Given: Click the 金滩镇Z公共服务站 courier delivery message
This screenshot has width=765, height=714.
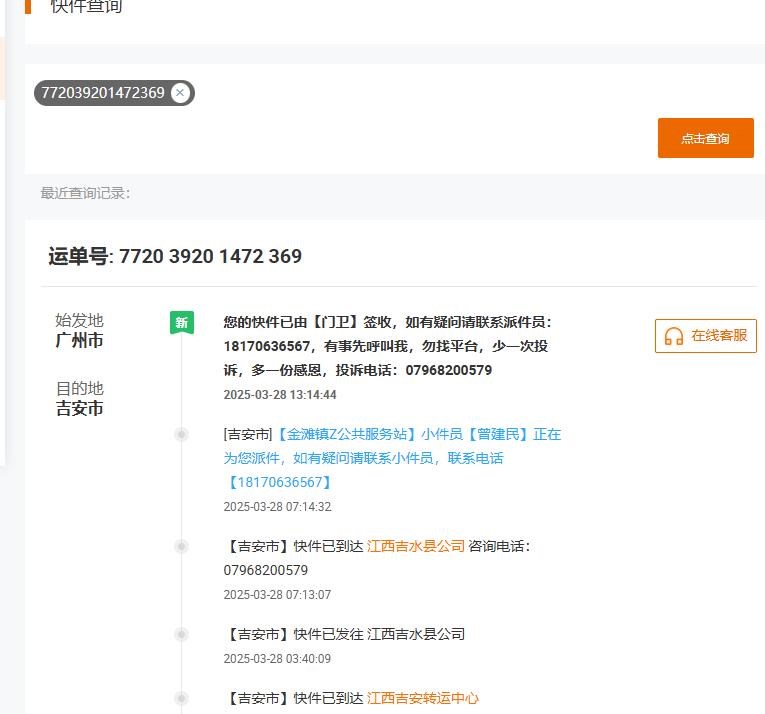Looking at the screenshot, I should pyautogui.click(x=392, y=458).
